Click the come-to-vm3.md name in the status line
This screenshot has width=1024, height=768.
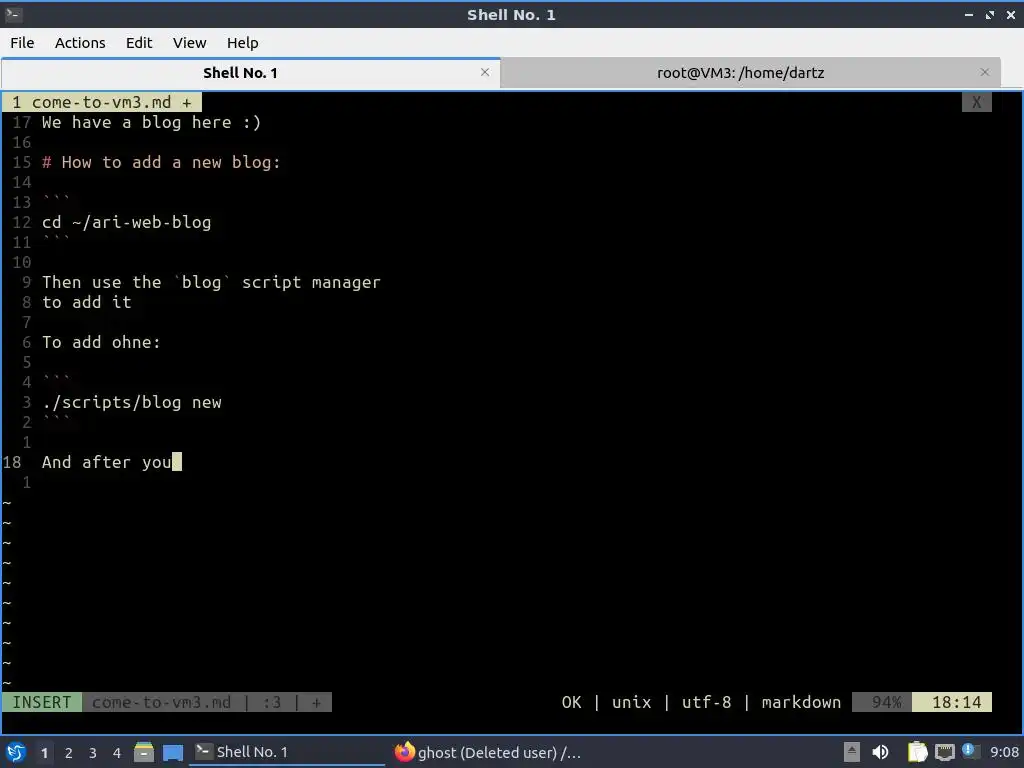(161, 702)
